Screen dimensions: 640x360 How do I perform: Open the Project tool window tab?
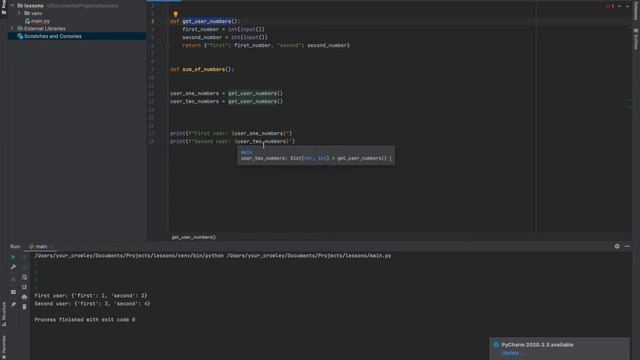coord(4,7)
